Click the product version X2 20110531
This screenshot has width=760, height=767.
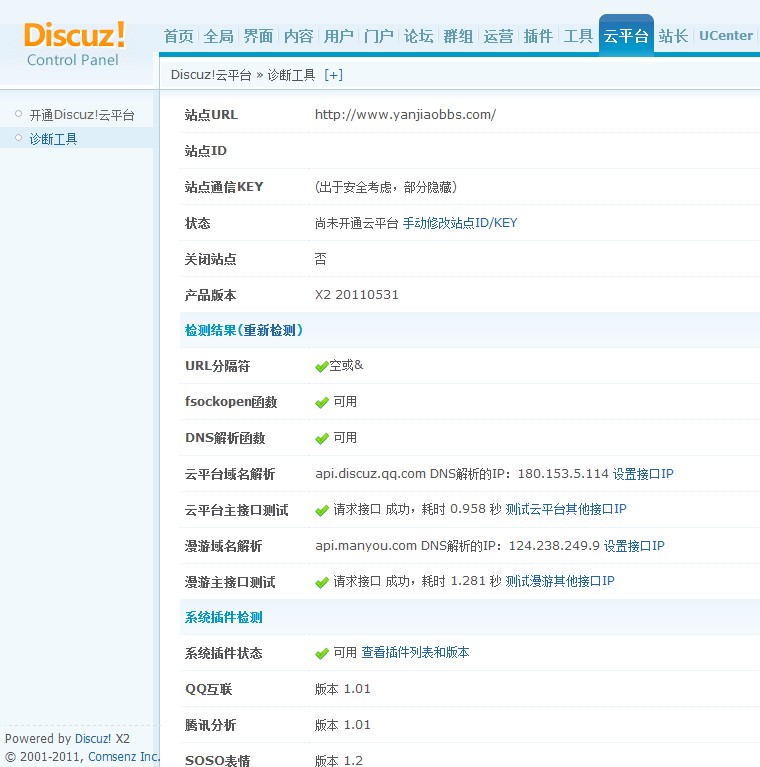pyautogui.click(x=357, y=294)
